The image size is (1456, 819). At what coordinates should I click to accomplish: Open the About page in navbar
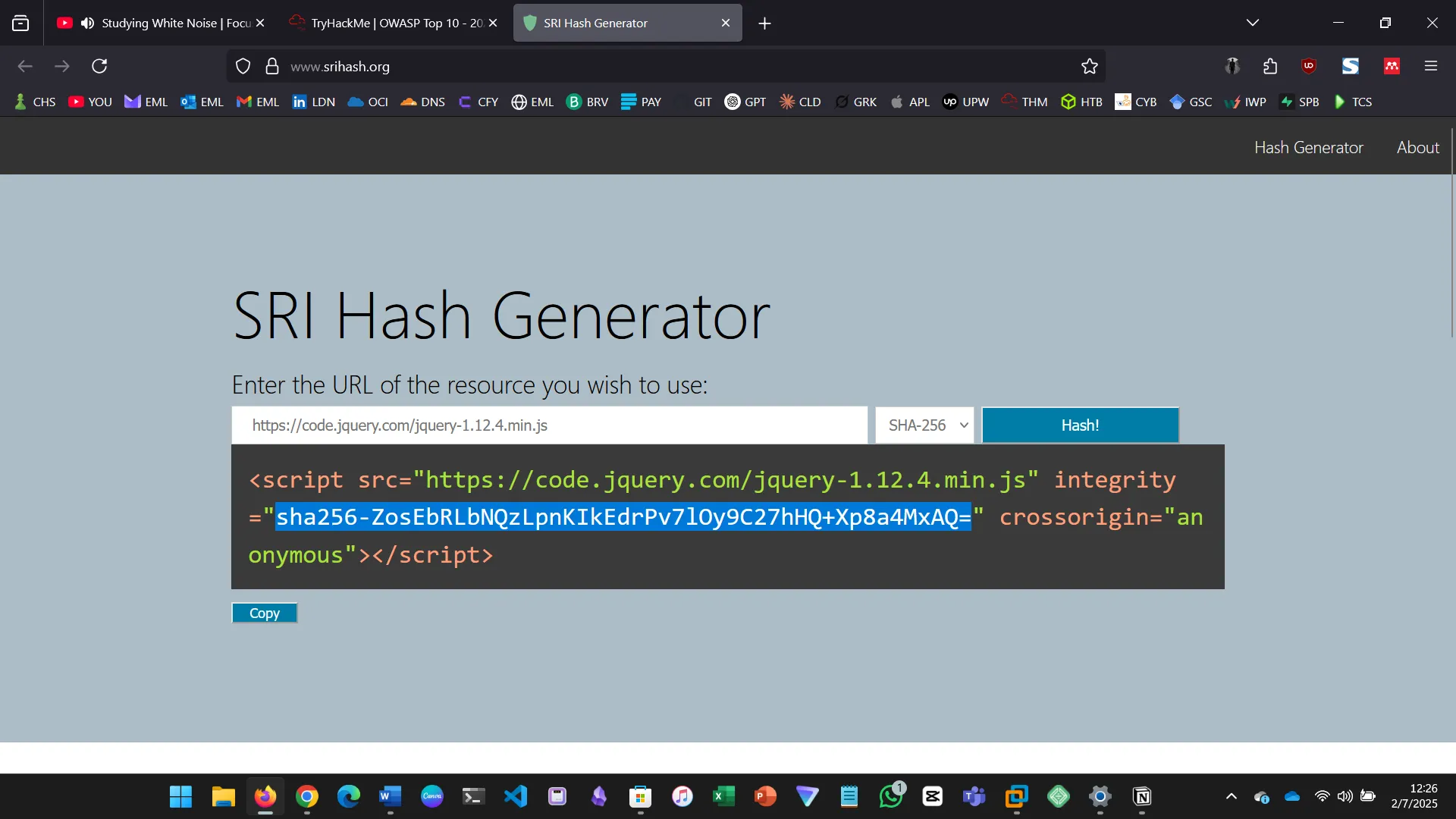click(1417, 147)
